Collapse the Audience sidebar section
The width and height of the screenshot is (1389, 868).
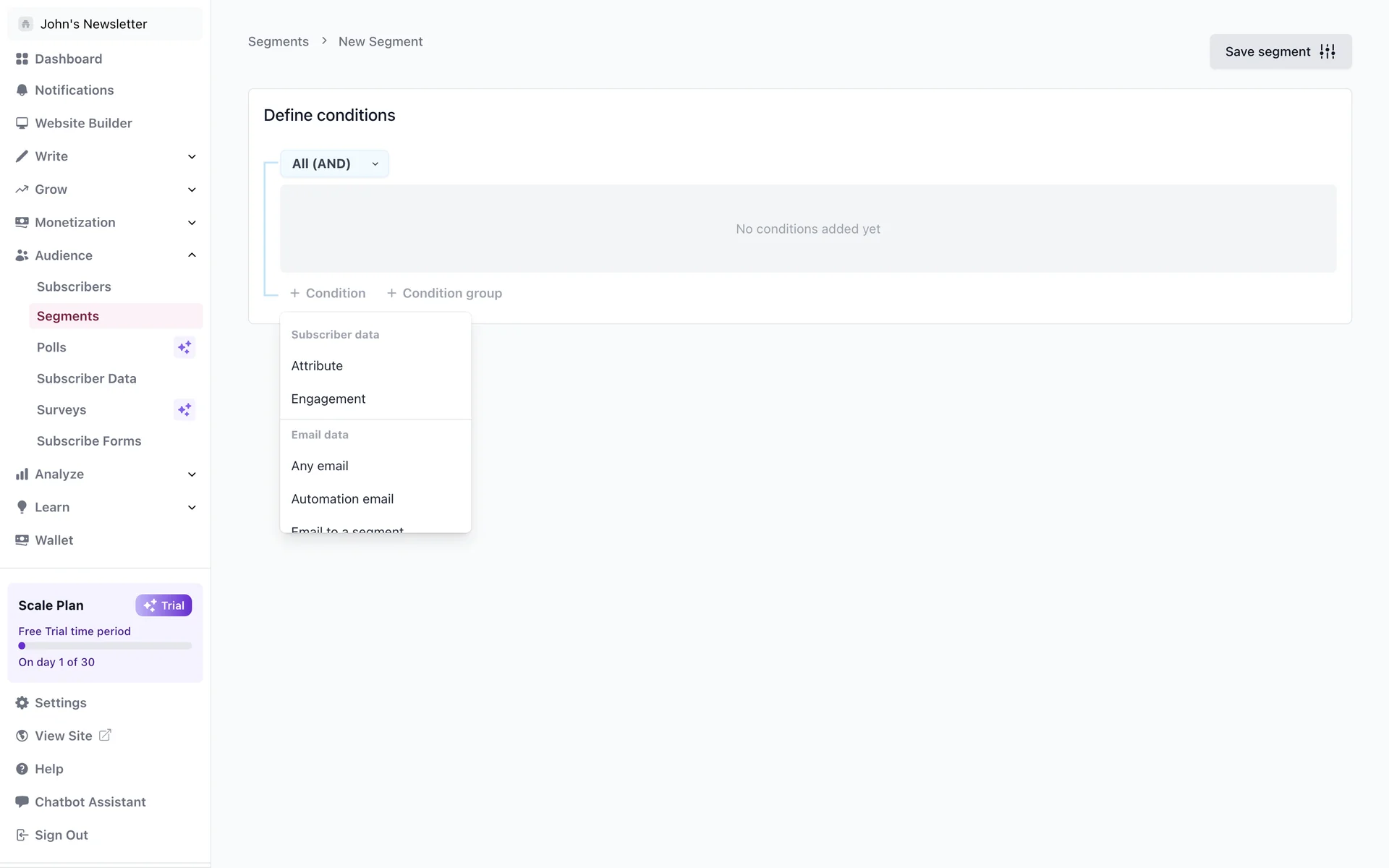pos(192,255)
